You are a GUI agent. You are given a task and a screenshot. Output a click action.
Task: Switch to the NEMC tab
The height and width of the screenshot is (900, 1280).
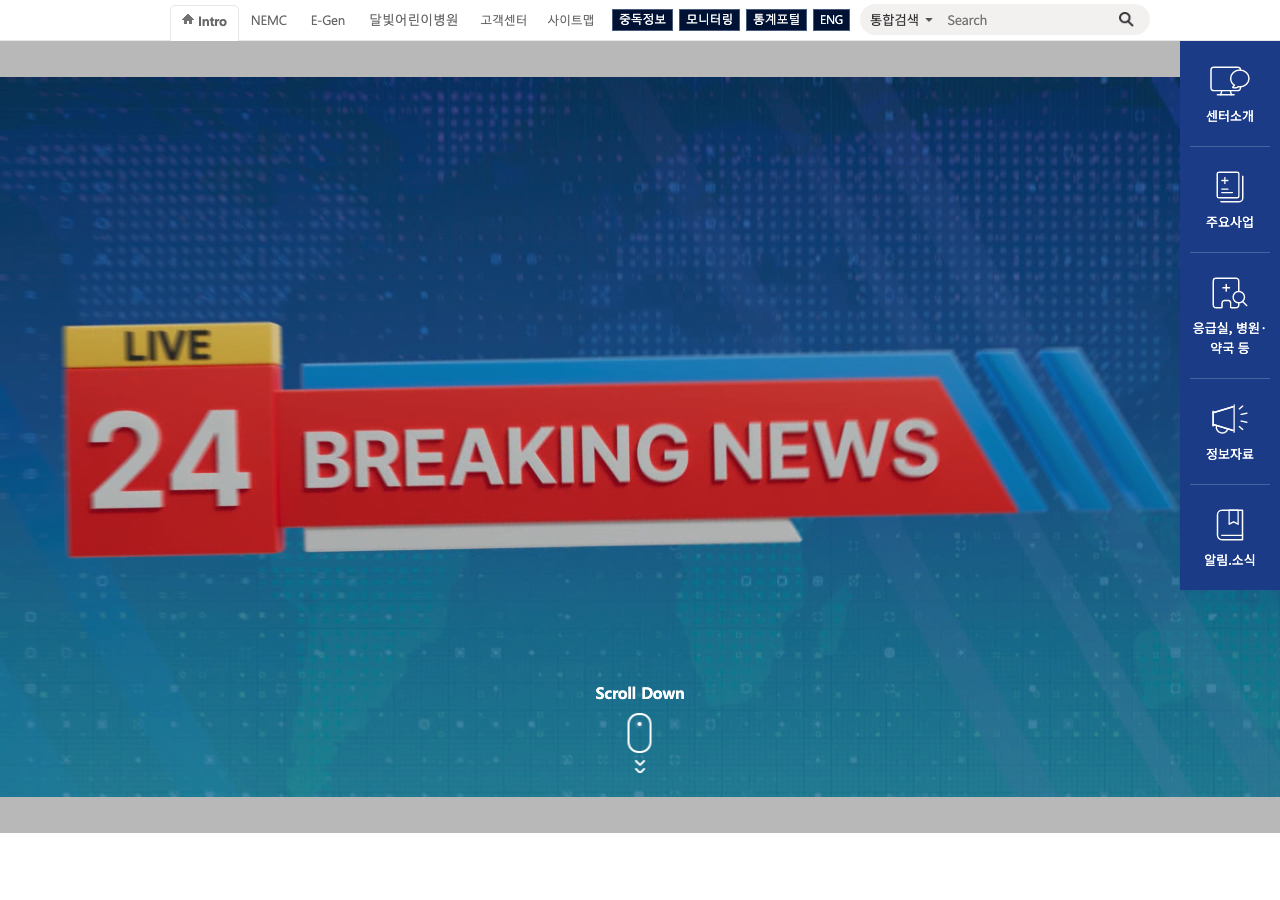point(269,20)
